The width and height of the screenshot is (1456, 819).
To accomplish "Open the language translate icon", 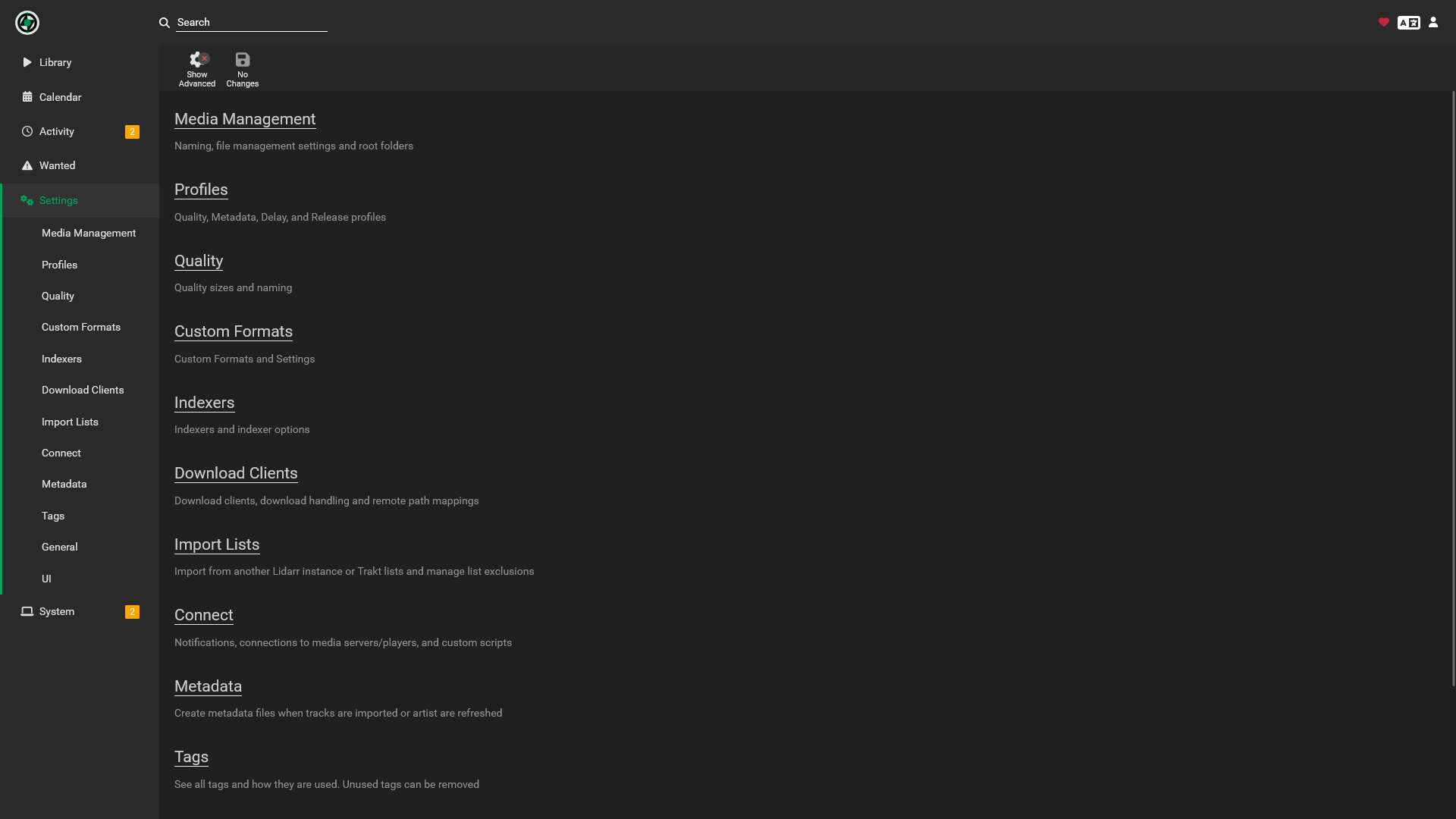I will click(x=1409, y=23).
